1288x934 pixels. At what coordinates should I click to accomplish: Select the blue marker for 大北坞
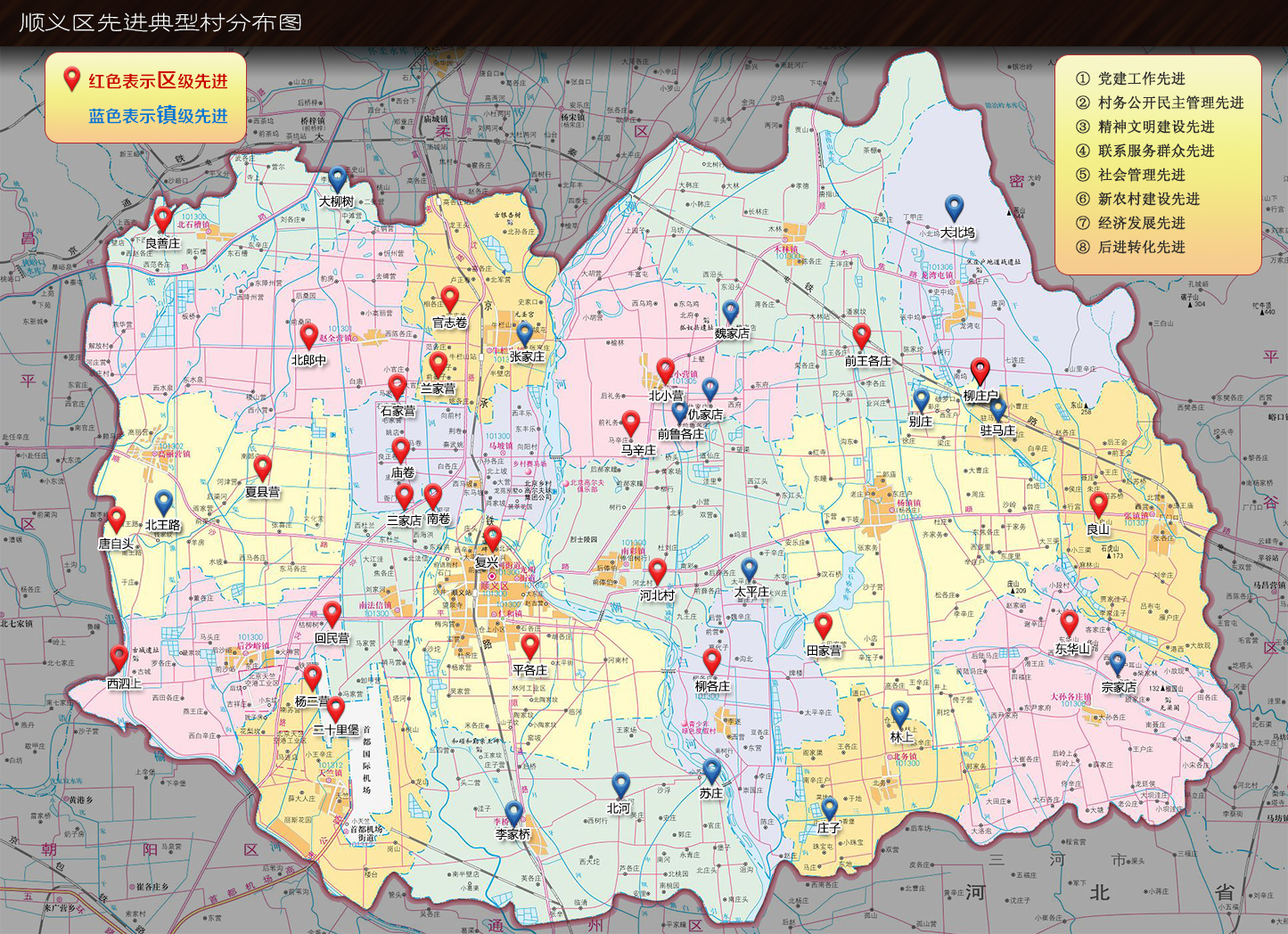tap(955, 207)
